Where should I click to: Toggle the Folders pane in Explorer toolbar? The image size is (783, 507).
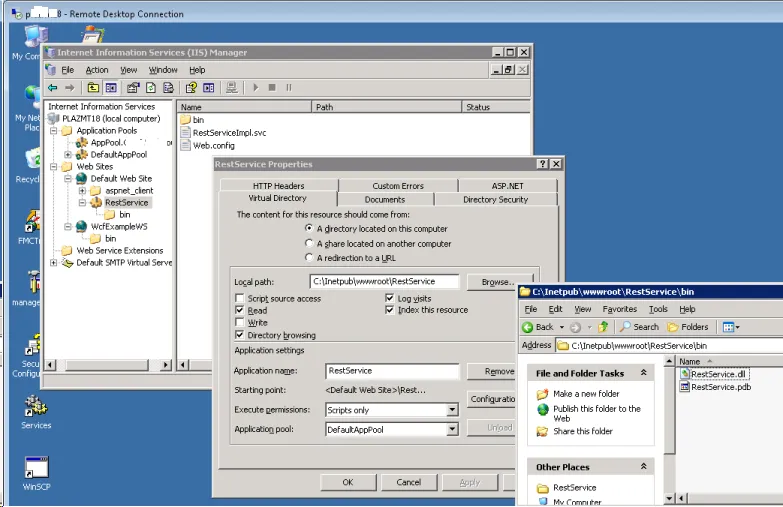[x=688, y=327]
